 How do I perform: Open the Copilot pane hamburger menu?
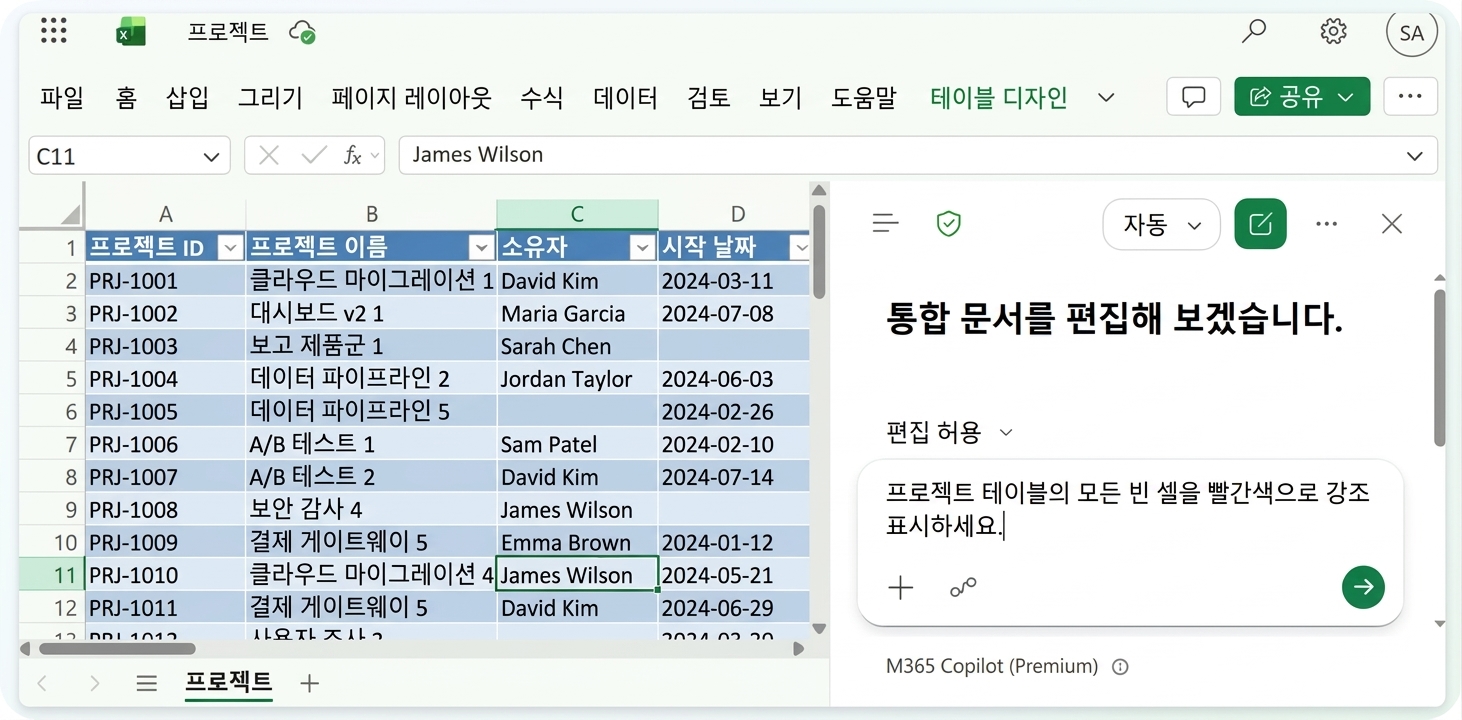pyautogui.click(x=886, y=223)
